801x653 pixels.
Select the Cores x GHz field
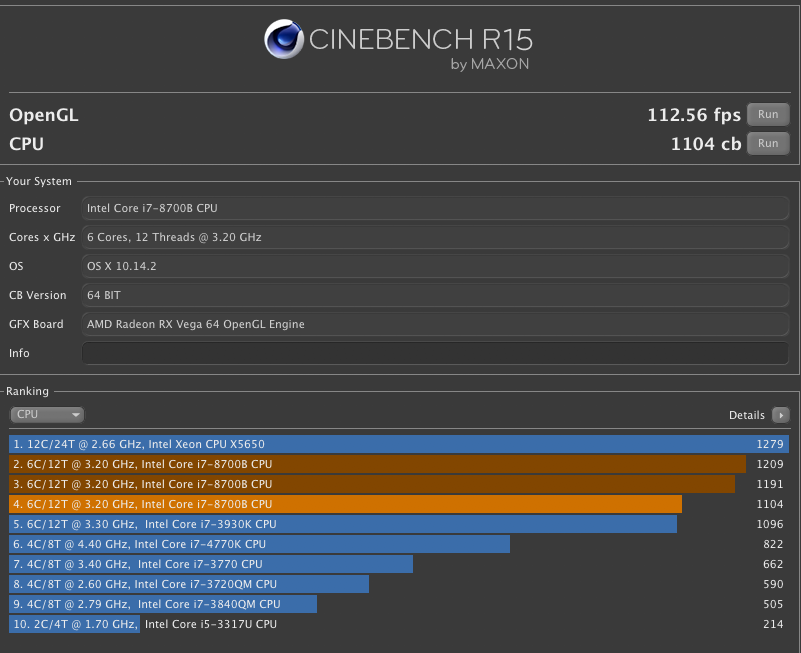[435, 237]
